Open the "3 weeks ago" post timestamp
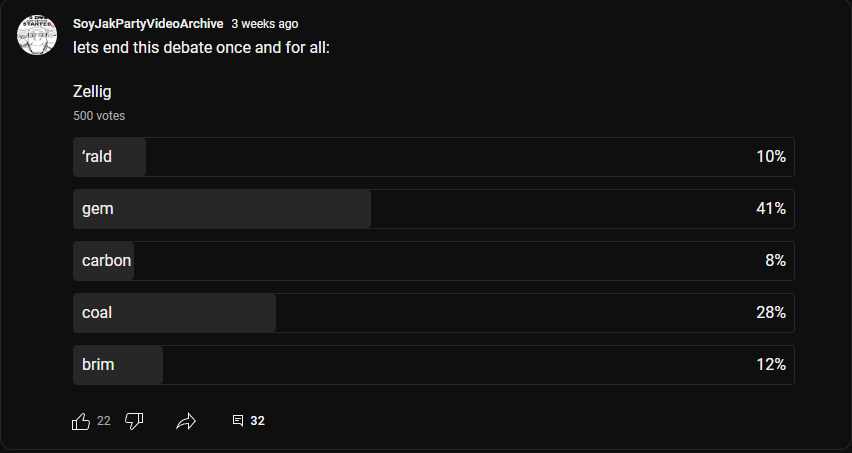 (x=264, y=23)
